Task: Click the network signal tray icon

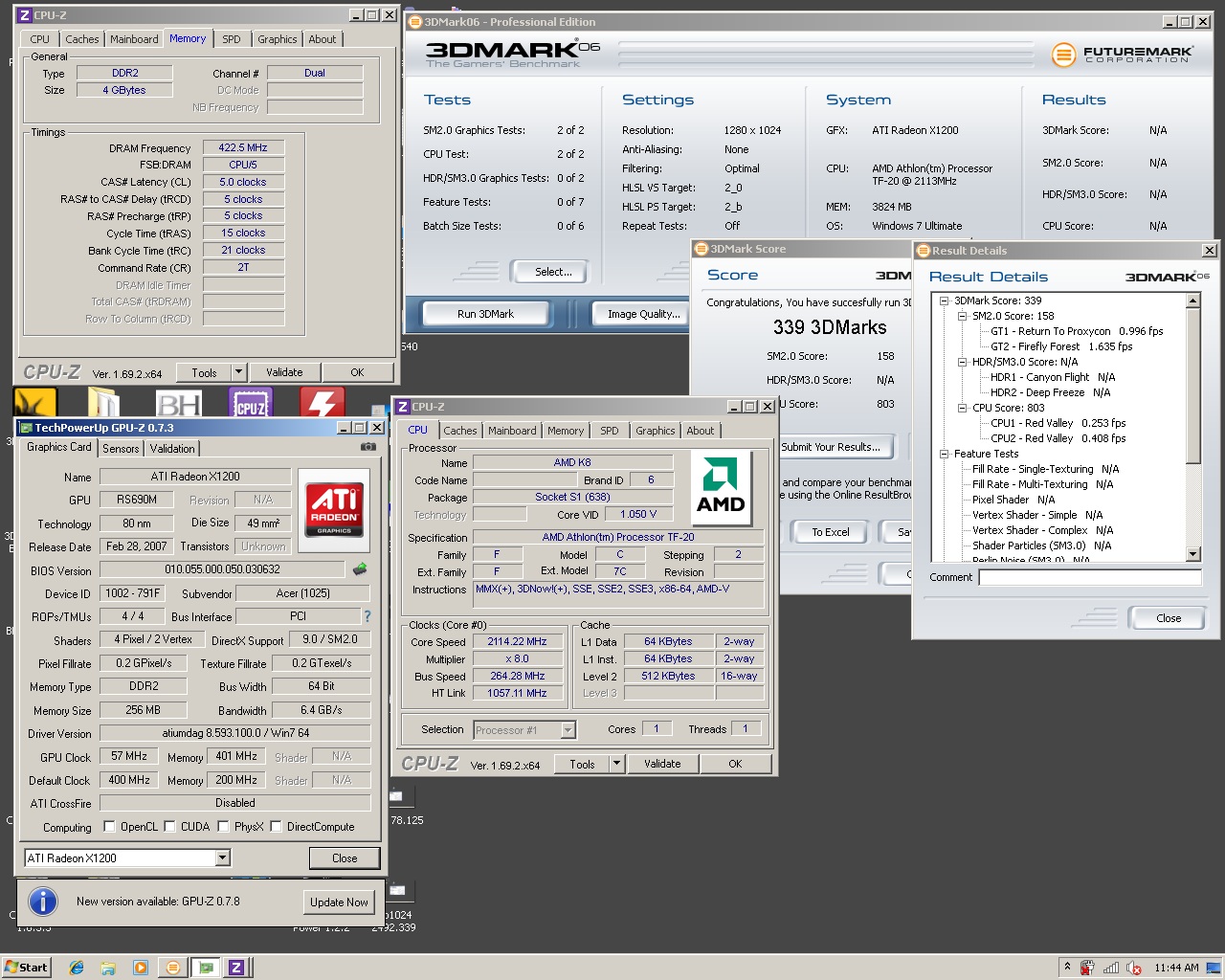Action: (x=1111, y=968)
